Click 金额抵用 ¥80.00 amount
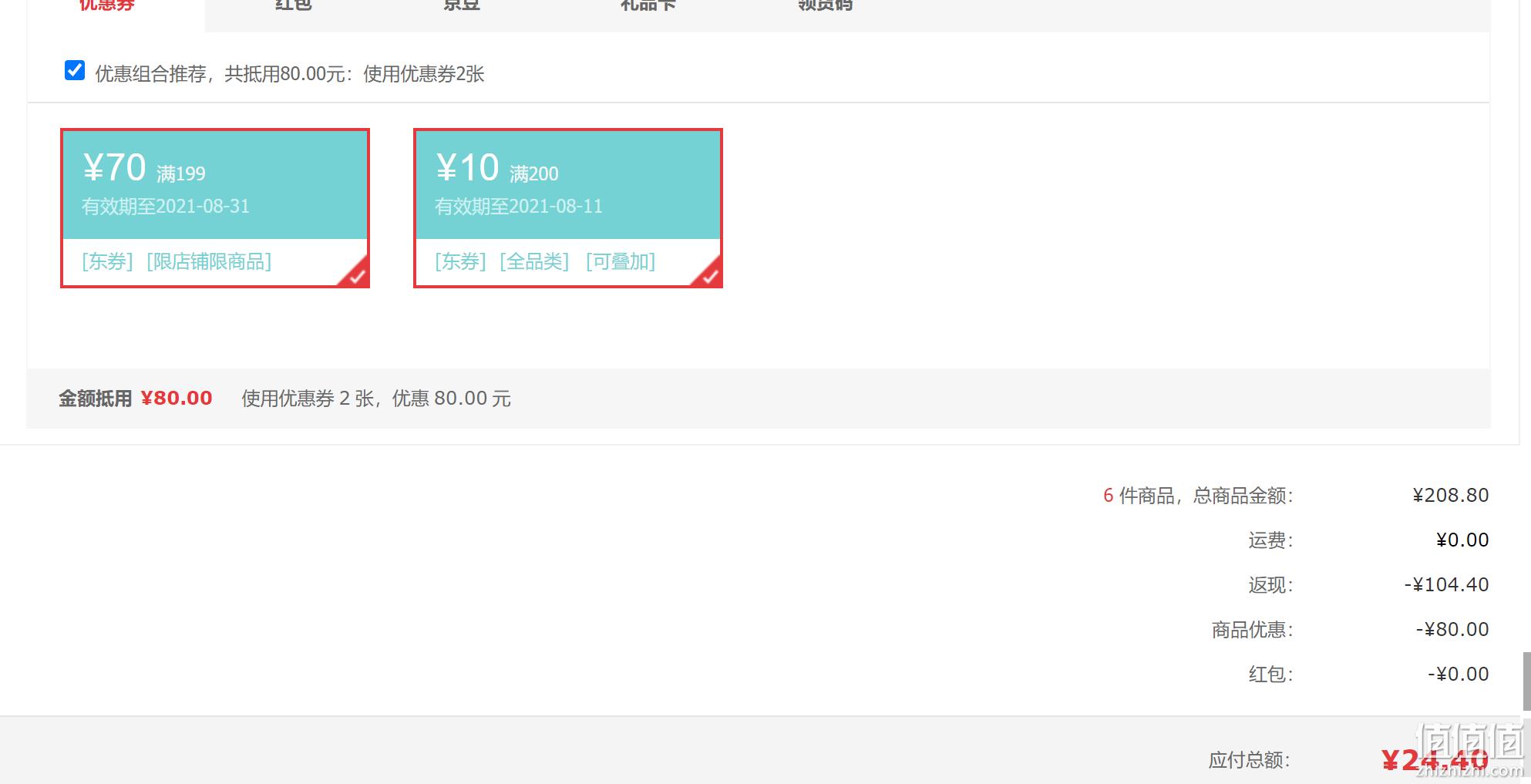Viewport: 1531px width, 784px height. (176, 399)
